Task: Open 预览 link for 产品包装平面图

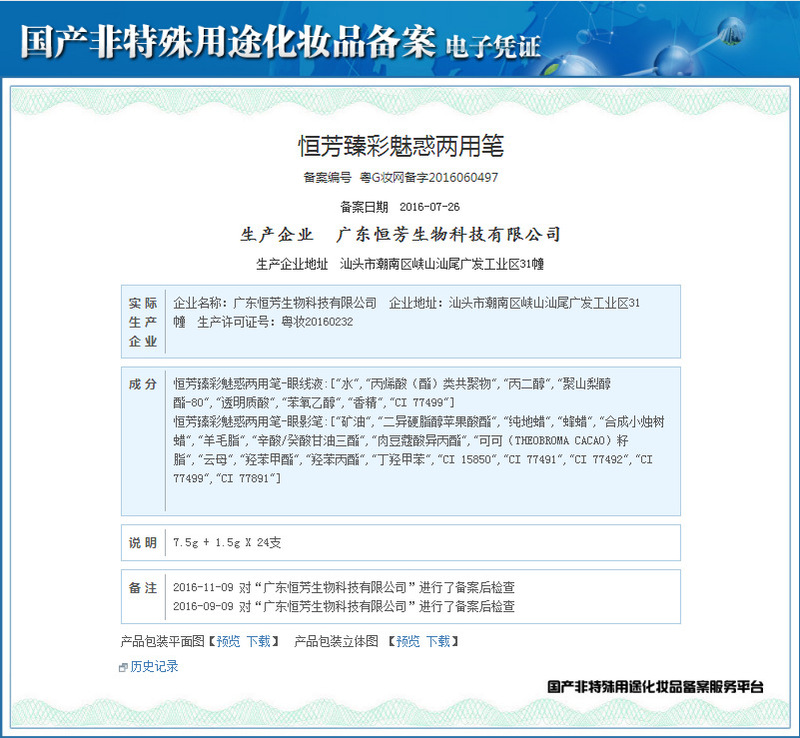Action: pyautogui.click(x=228, y=641)
